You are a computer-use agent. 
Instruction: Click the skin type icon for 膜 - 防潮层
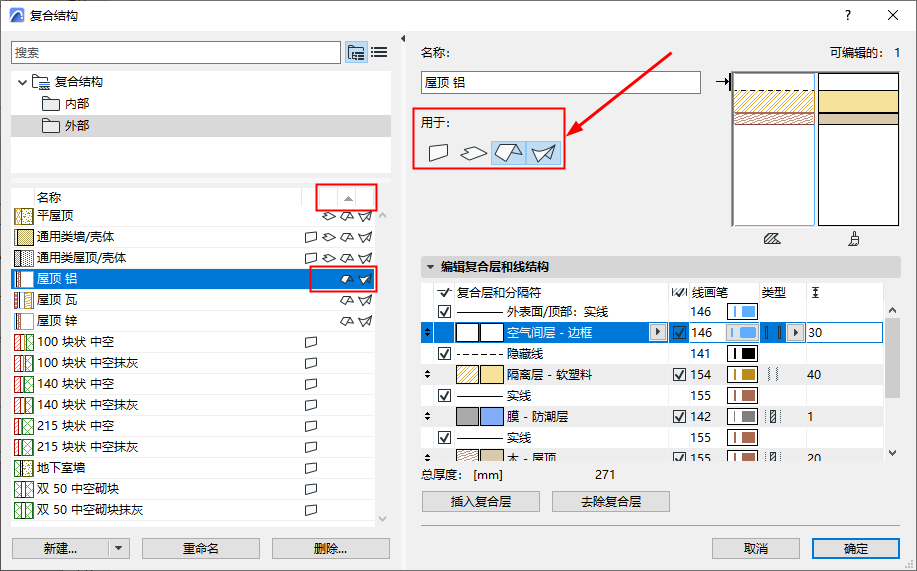pyautogui.click(x=773, y=417)
